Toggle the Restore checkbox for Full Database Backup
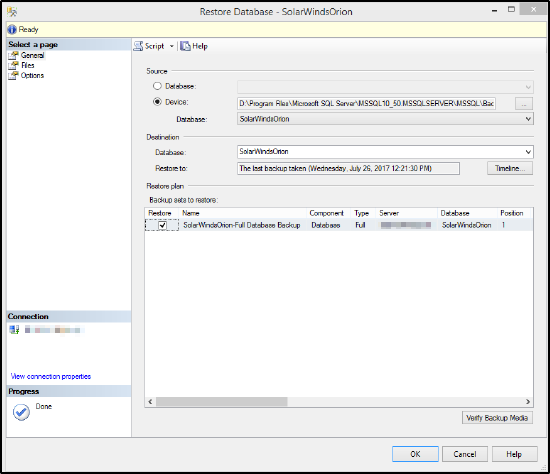The image size is (550, 474). 162,225
